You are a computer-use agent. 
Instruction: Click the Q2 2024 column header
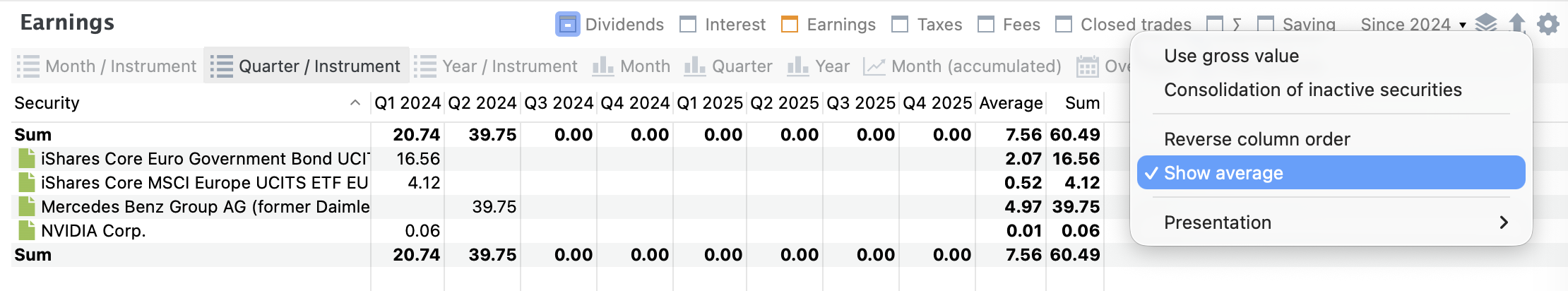click(482, 103)
